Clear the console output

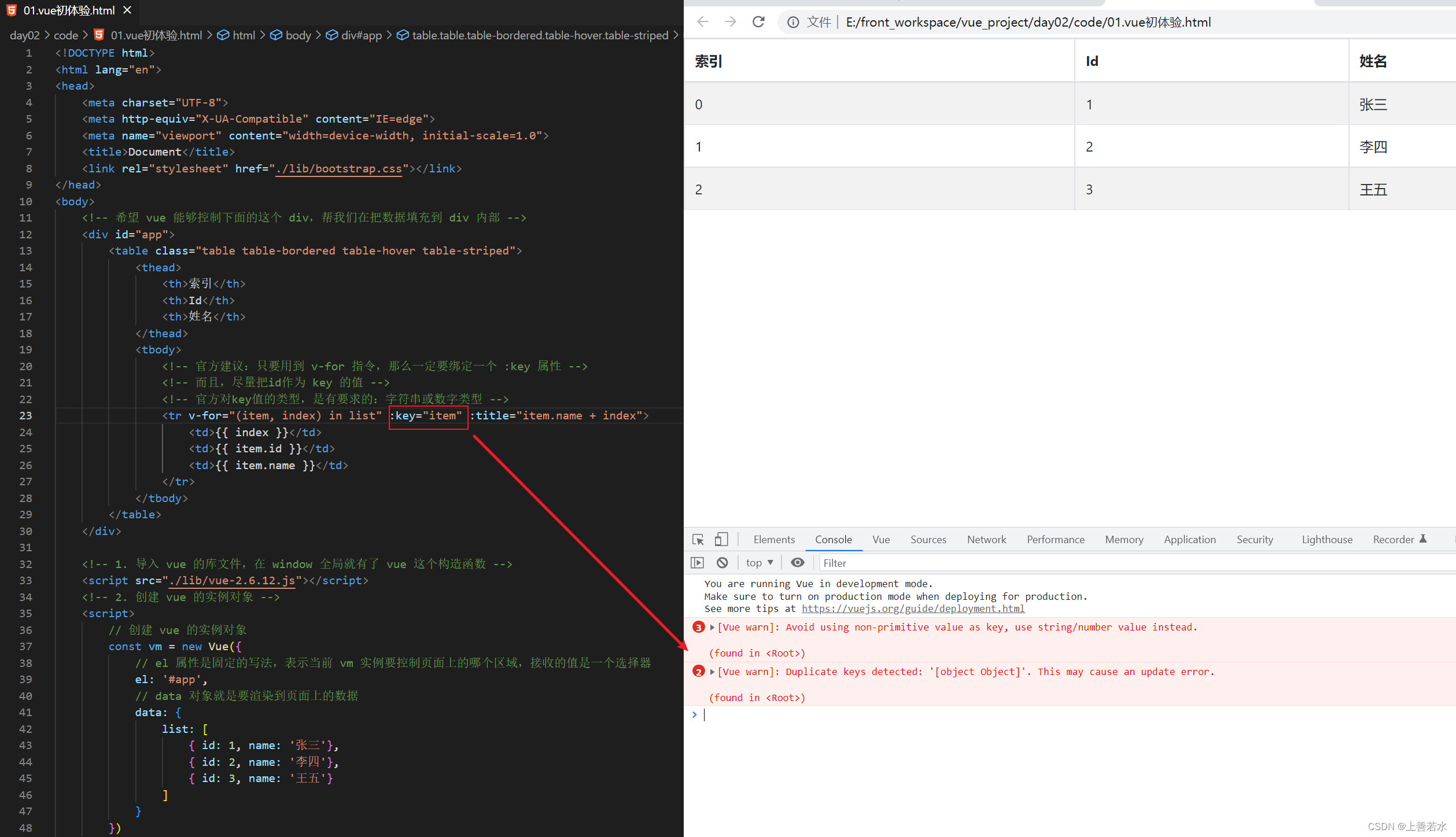723,563
